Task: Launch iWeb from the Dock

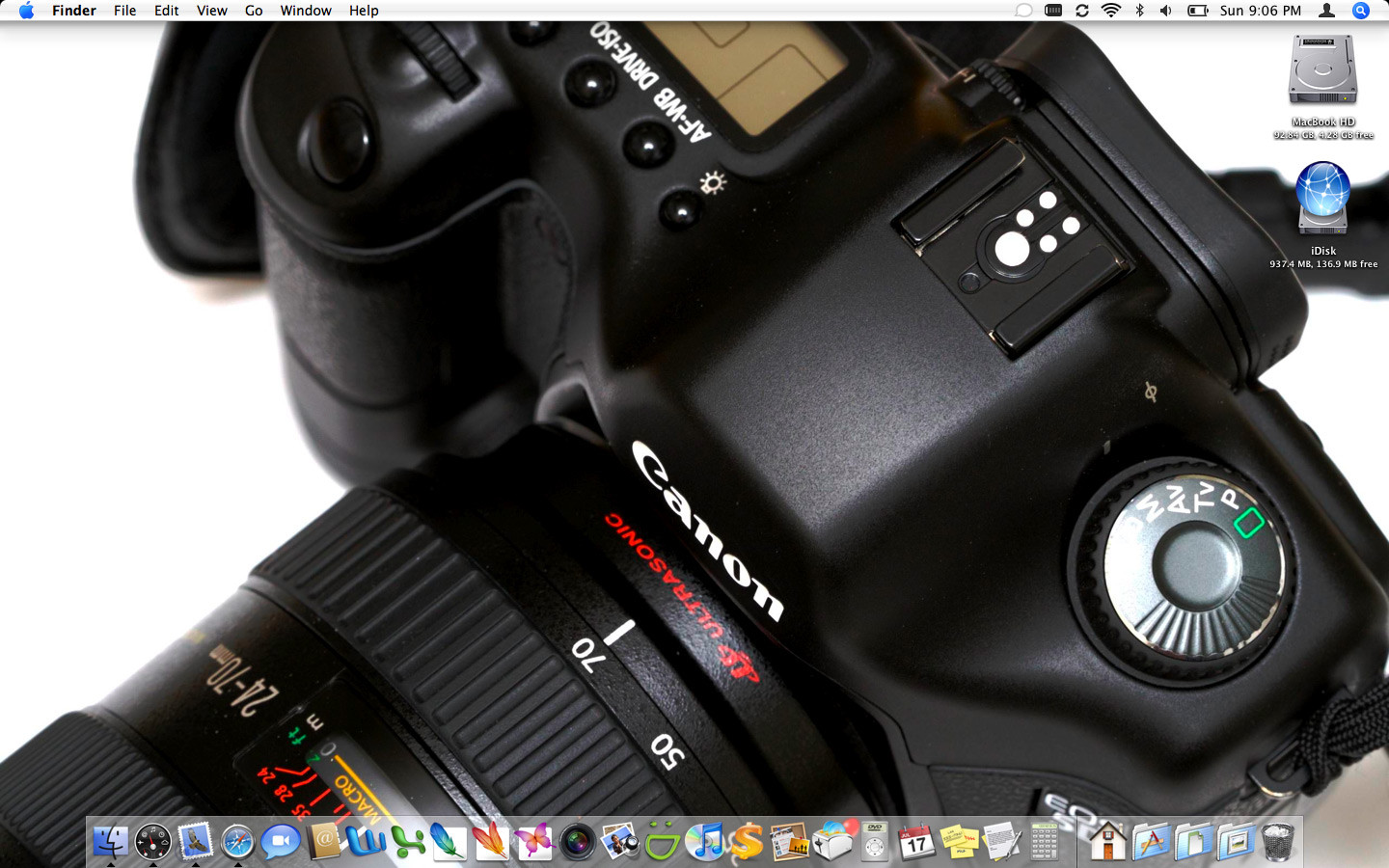Action: point(789,842)
